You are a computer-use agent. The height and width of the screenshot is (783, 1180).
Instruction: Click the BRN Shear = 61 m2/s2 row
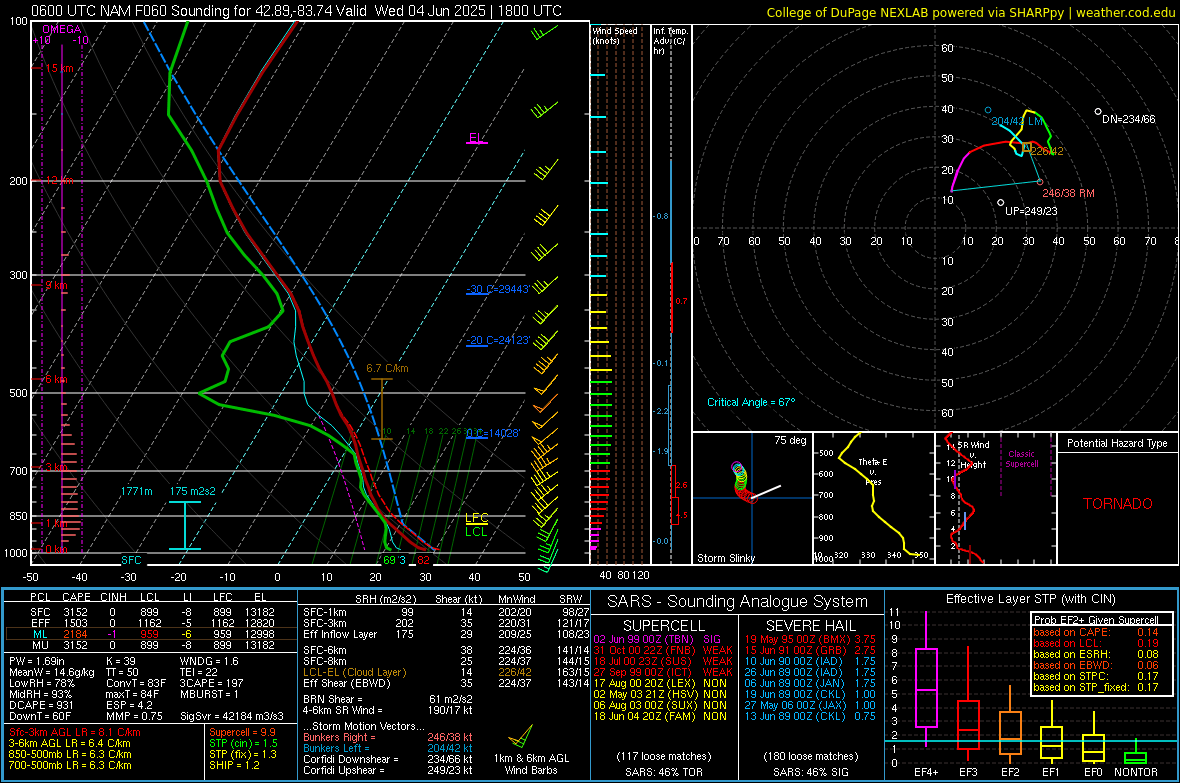click(388, 699)
